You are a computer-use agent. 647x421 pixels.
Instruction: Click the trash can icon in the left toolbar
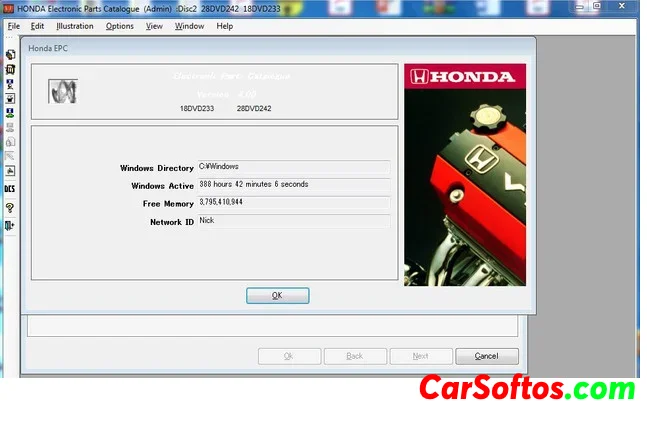[10, 69]
